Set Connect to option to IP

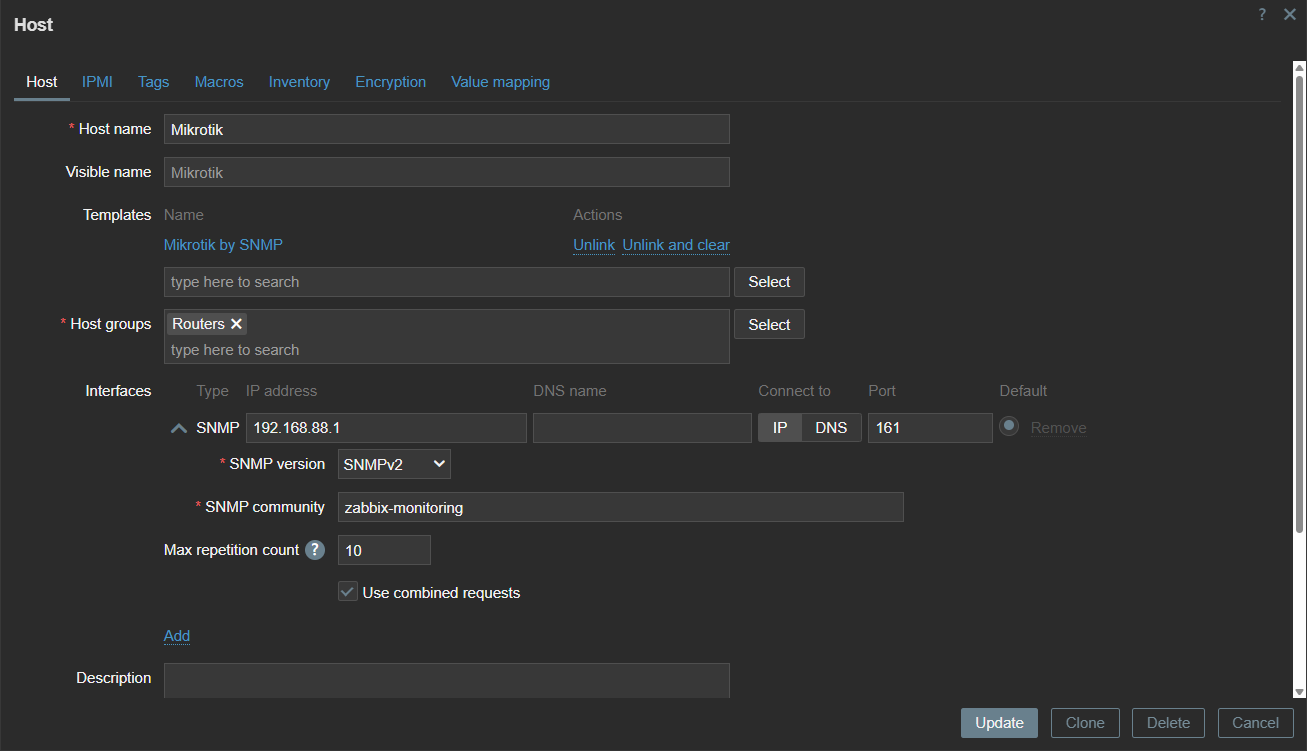[x=780, y=428]
